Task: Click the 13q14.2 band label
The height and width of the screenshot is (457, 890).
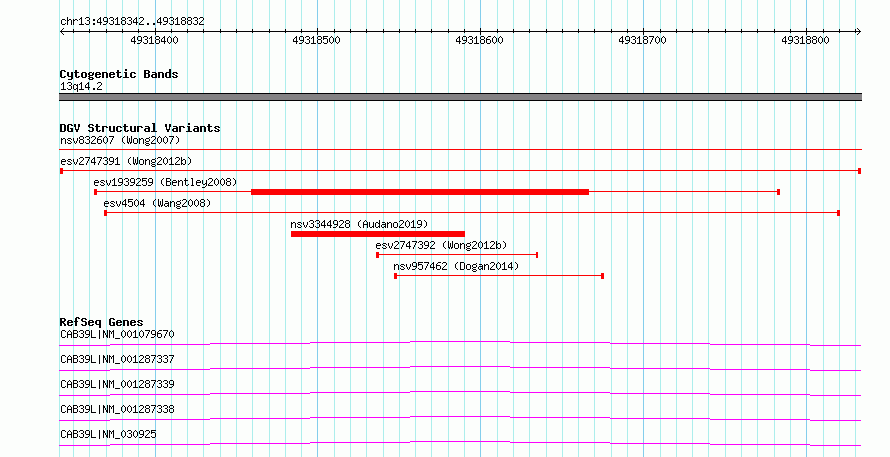Action: pyautogui.click(x=81, y=87)
